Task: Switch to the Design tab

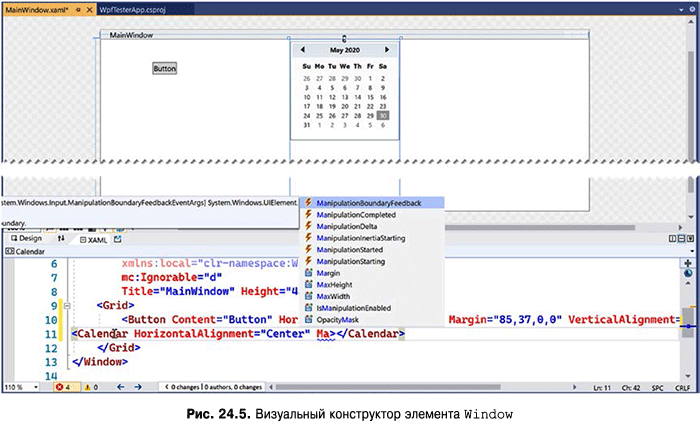Action: pyautogui.click(x=25, y=239)
